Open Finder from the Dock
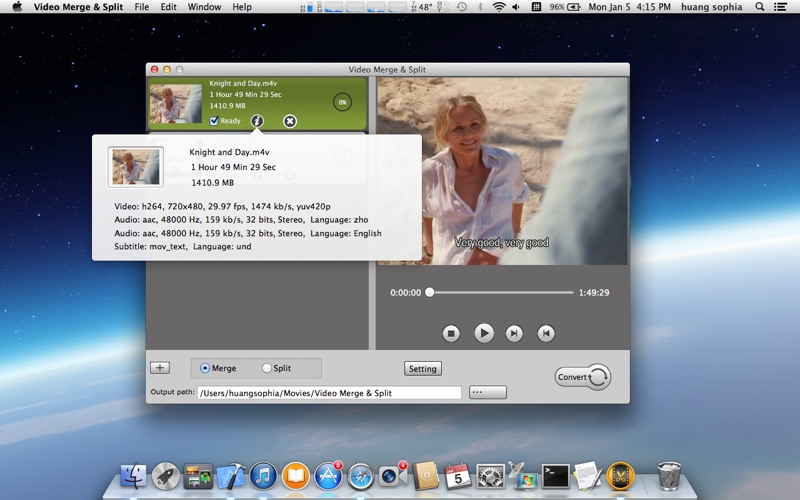Image resolution: width=800 pixels, height=500 pixels. tap(133, 476)
